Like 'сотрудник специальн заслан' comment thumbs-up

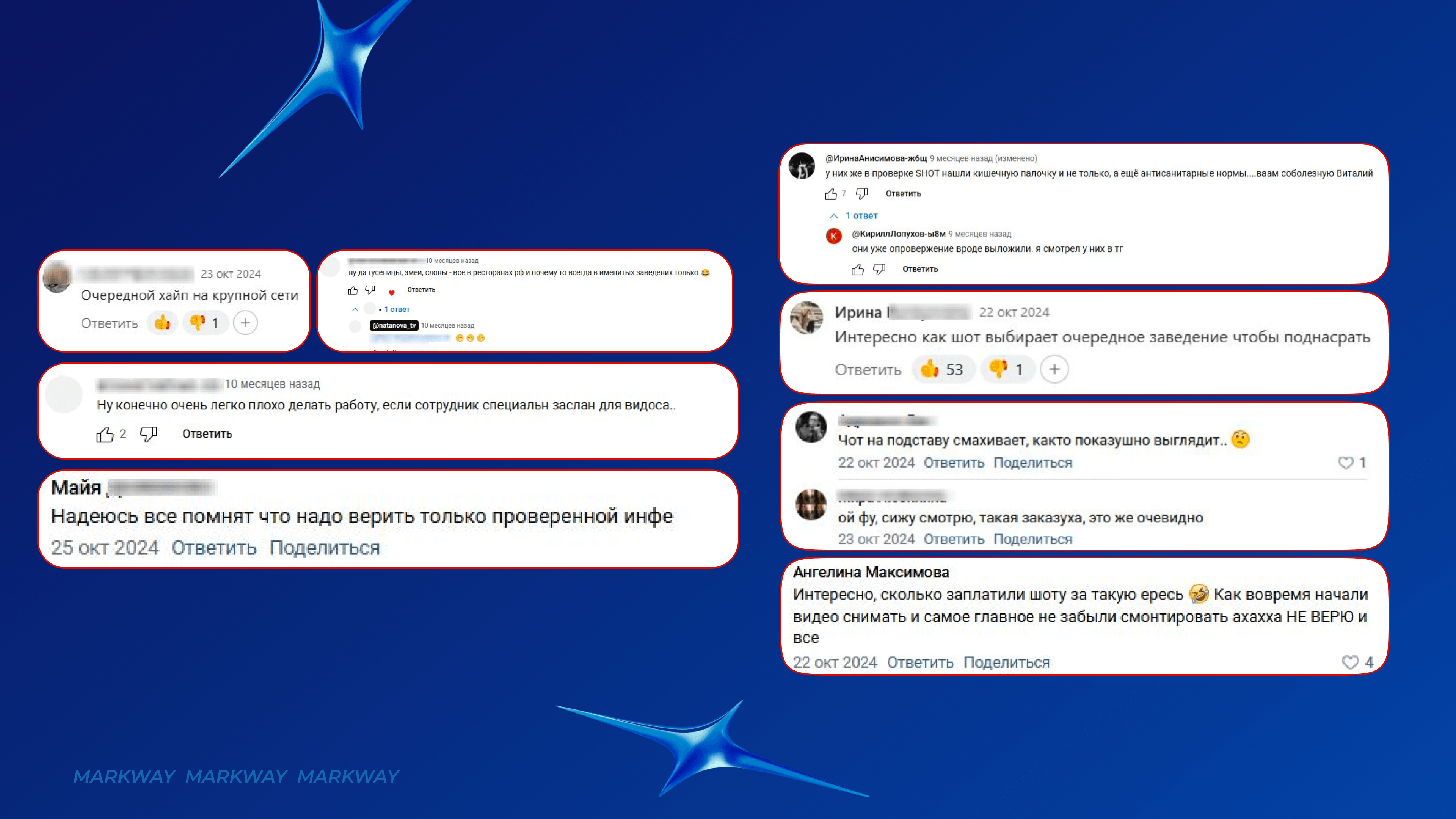coord(105,434)
